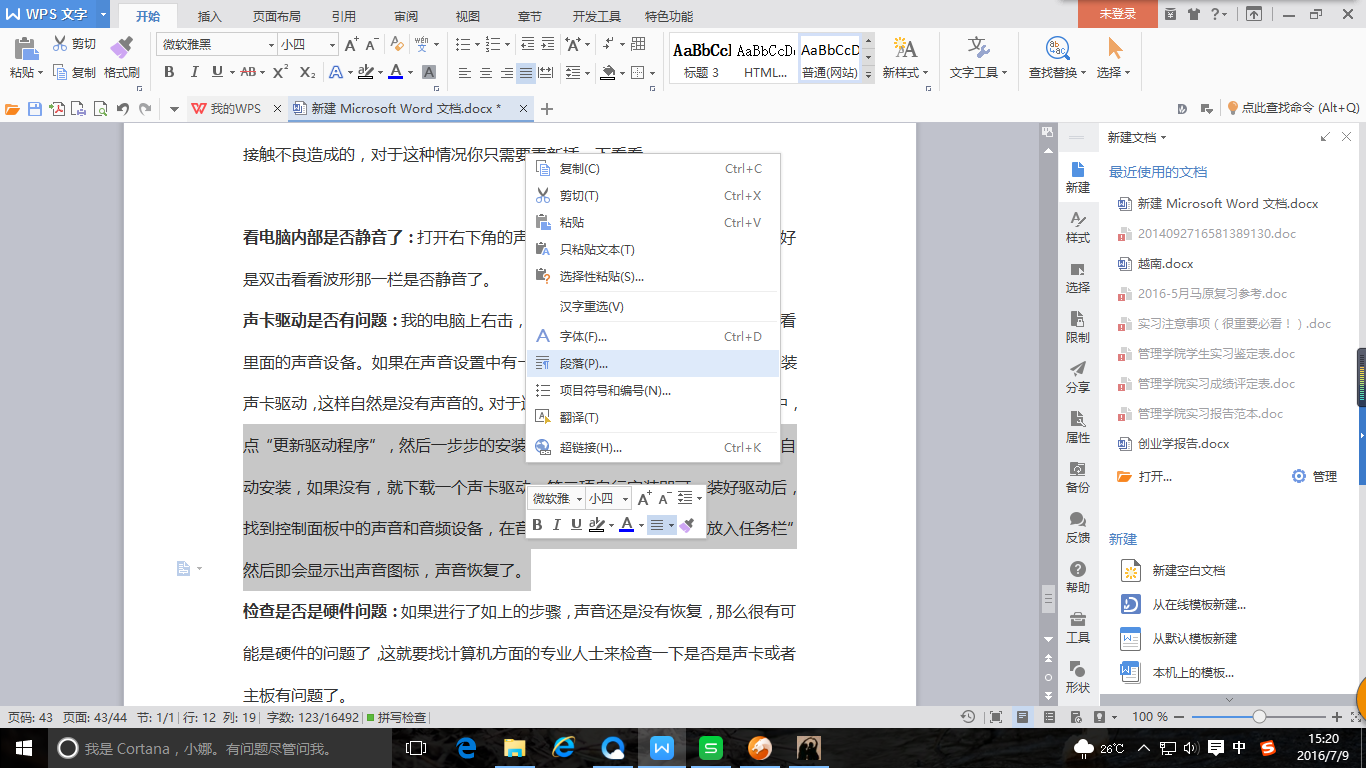Switch to the 页面布局 ribbon tab

[276, 16]
